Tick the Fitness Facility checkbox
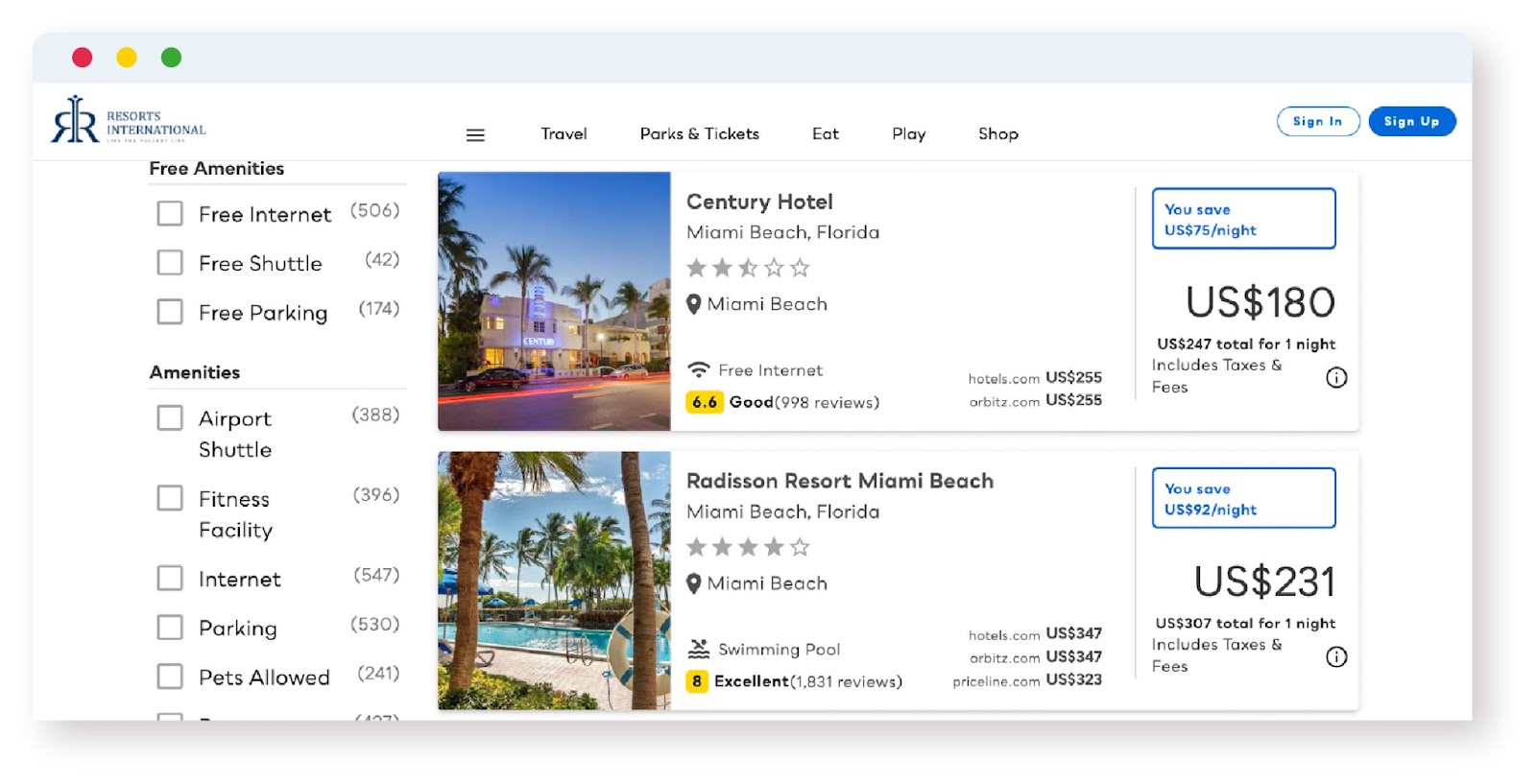Viewport: 1536px width, 784px height. click(170, 497)
